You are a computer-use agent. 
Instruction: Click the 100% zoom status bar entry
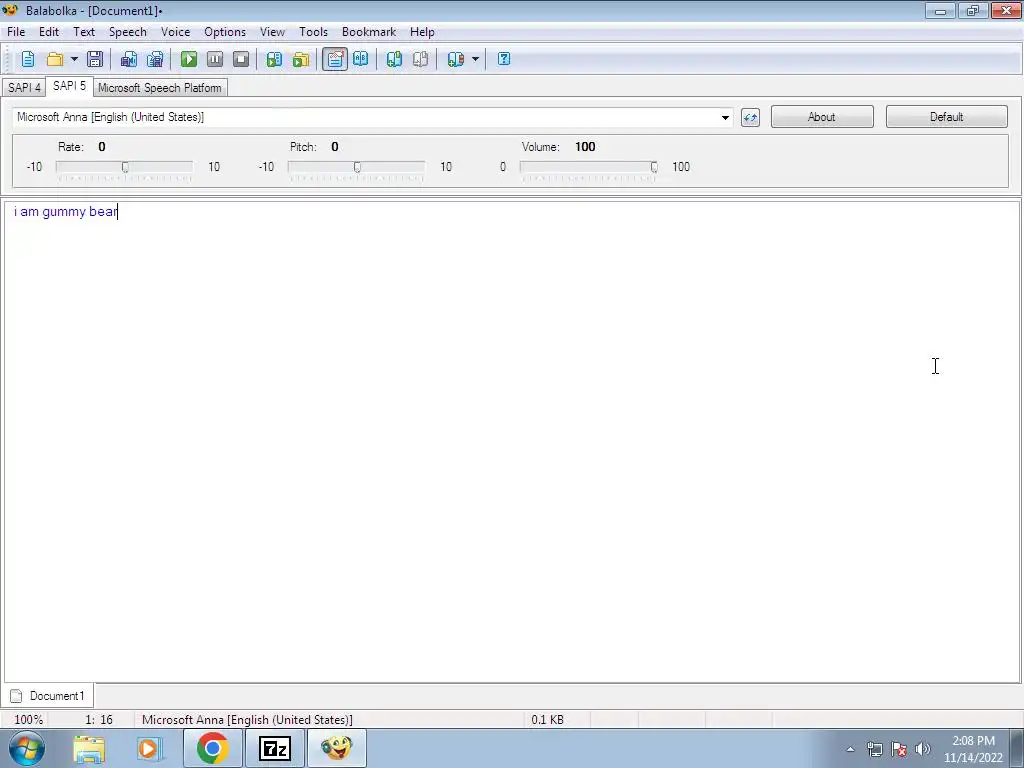click(29, 720)
